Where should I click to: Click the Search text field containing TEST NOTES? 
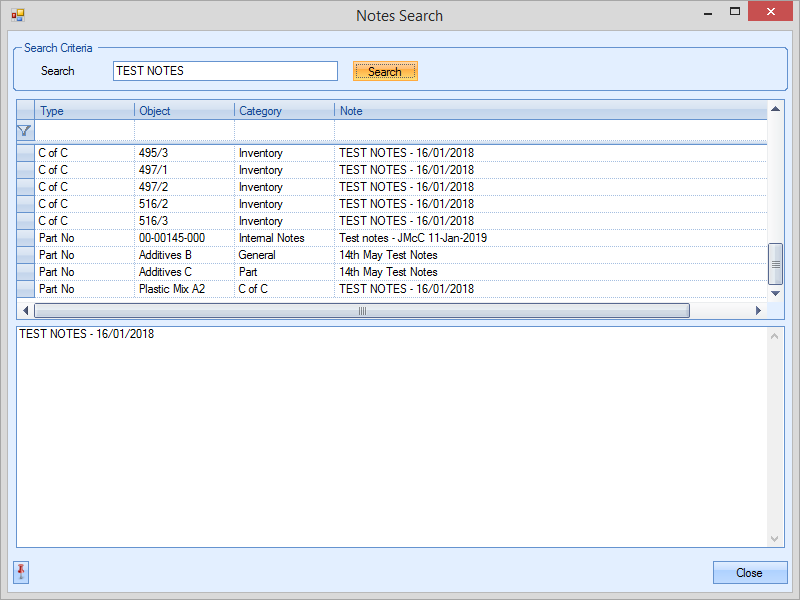click(x=225, y=71)
